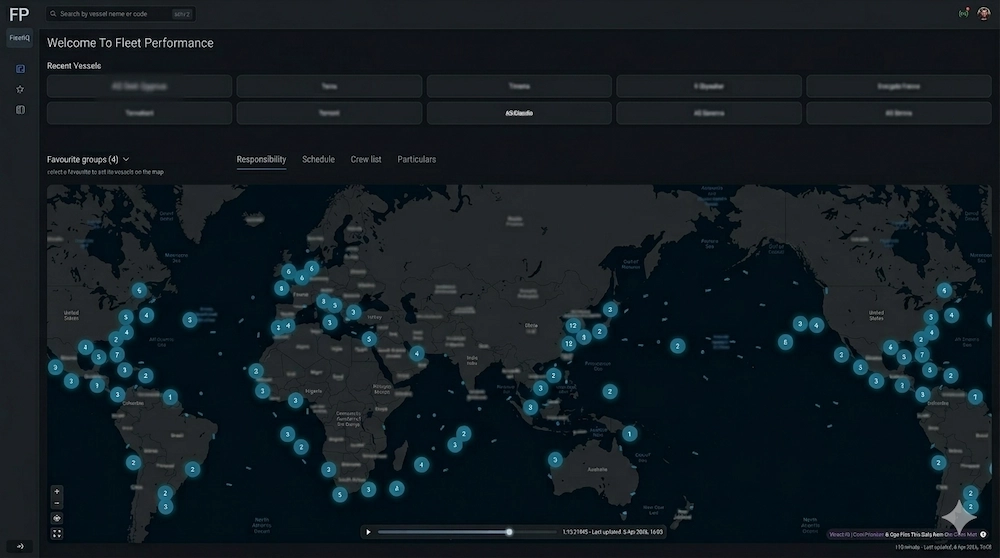The image size is (1000, 558).
Task: Open the AS Claudia recent vessel
Action: tap(519, 113)
